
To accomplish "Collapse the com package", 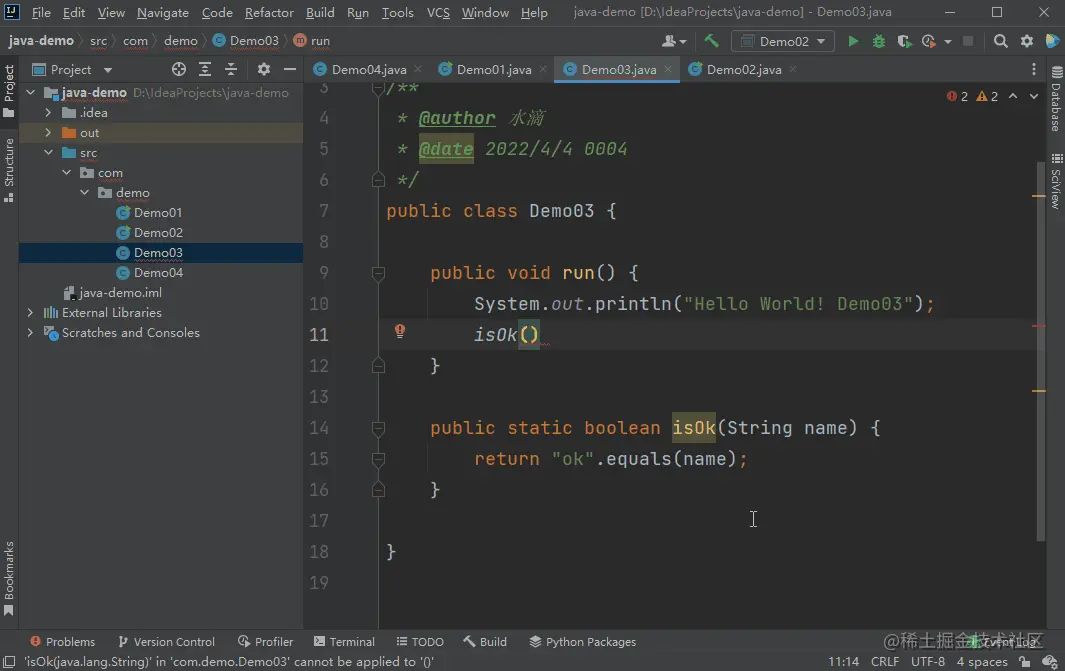I will click(x=67, y=173).
